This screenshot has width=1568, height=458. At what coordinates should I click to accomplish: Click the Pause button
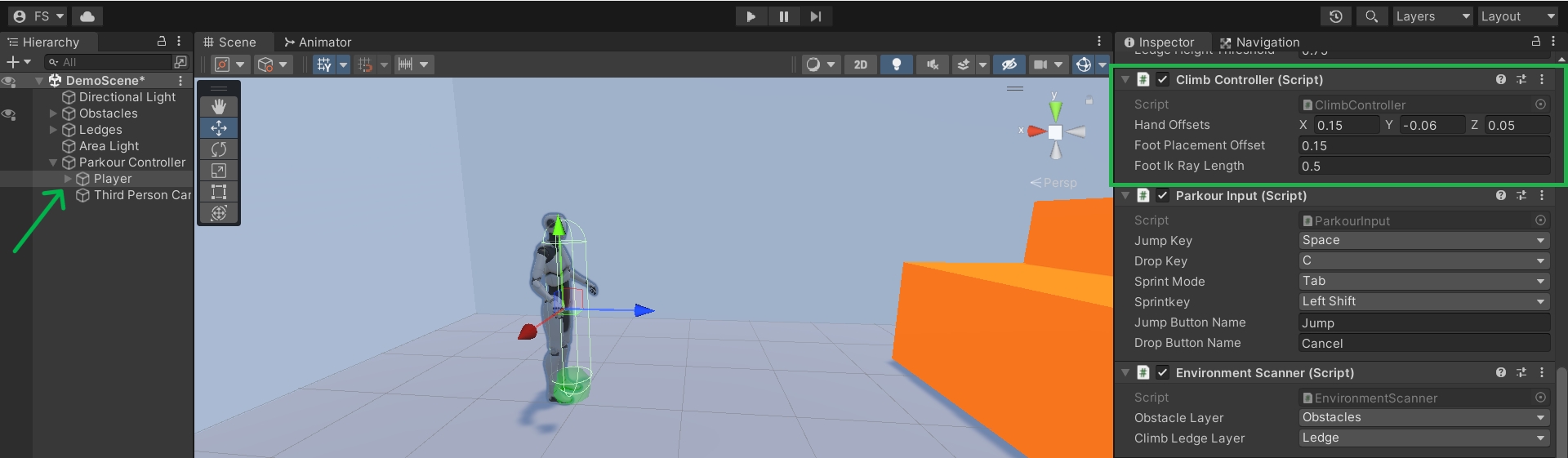click(783, 16)
